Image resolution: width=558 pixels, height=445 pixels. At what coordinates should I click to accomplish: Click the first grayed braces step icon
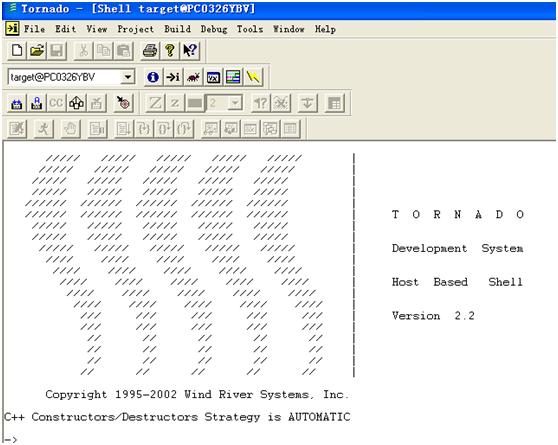click(x=144, y=129)
